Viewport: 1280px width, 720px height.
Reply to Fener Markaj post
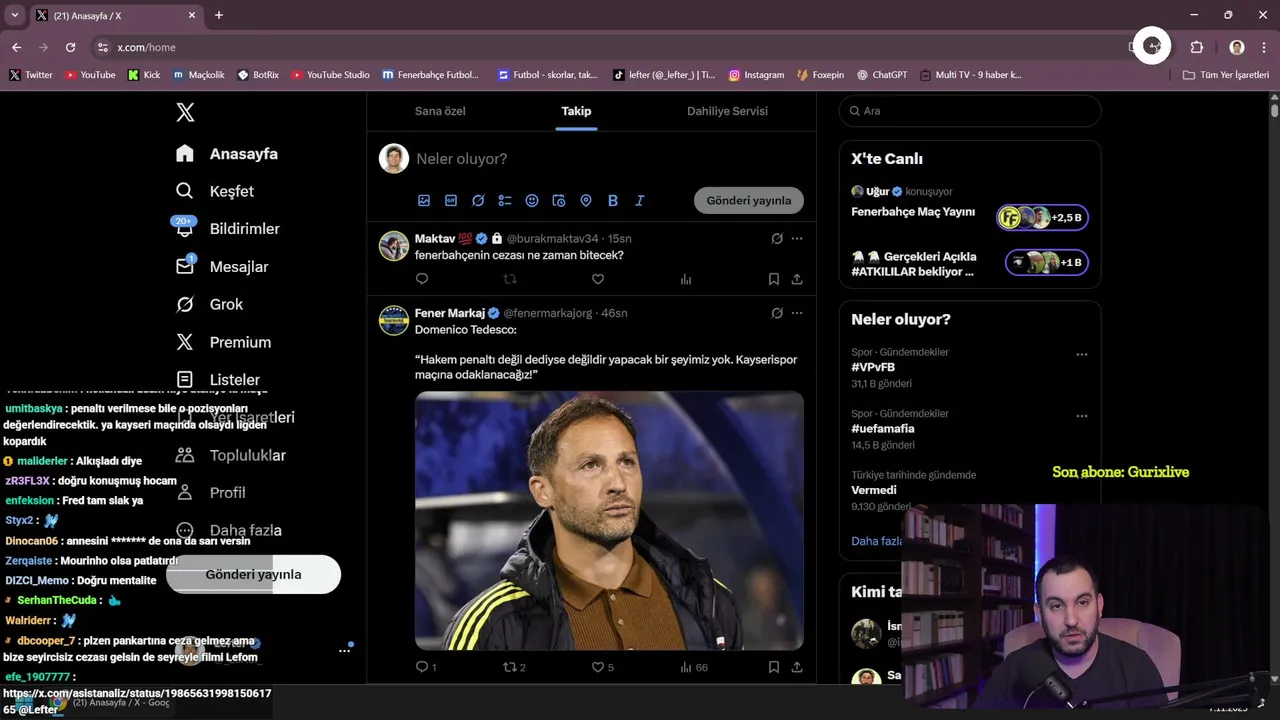[426, 667]
